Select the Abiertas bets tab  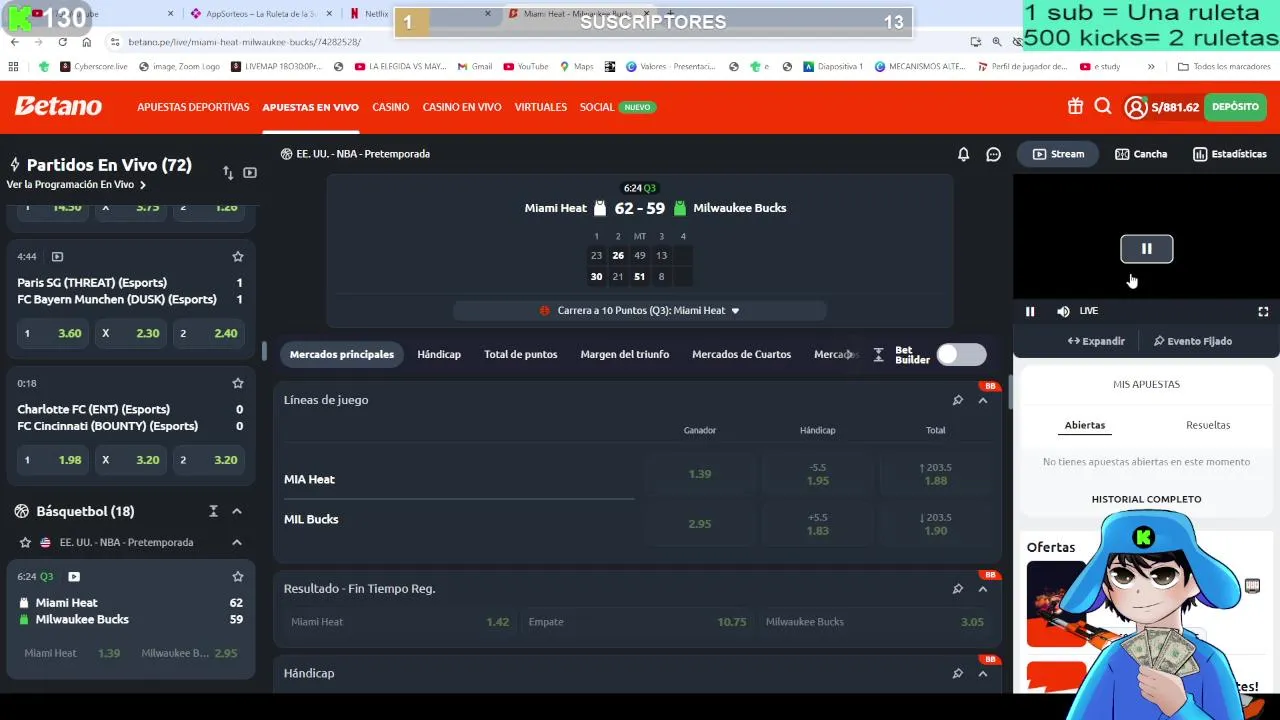click(x=1085, y=425)
